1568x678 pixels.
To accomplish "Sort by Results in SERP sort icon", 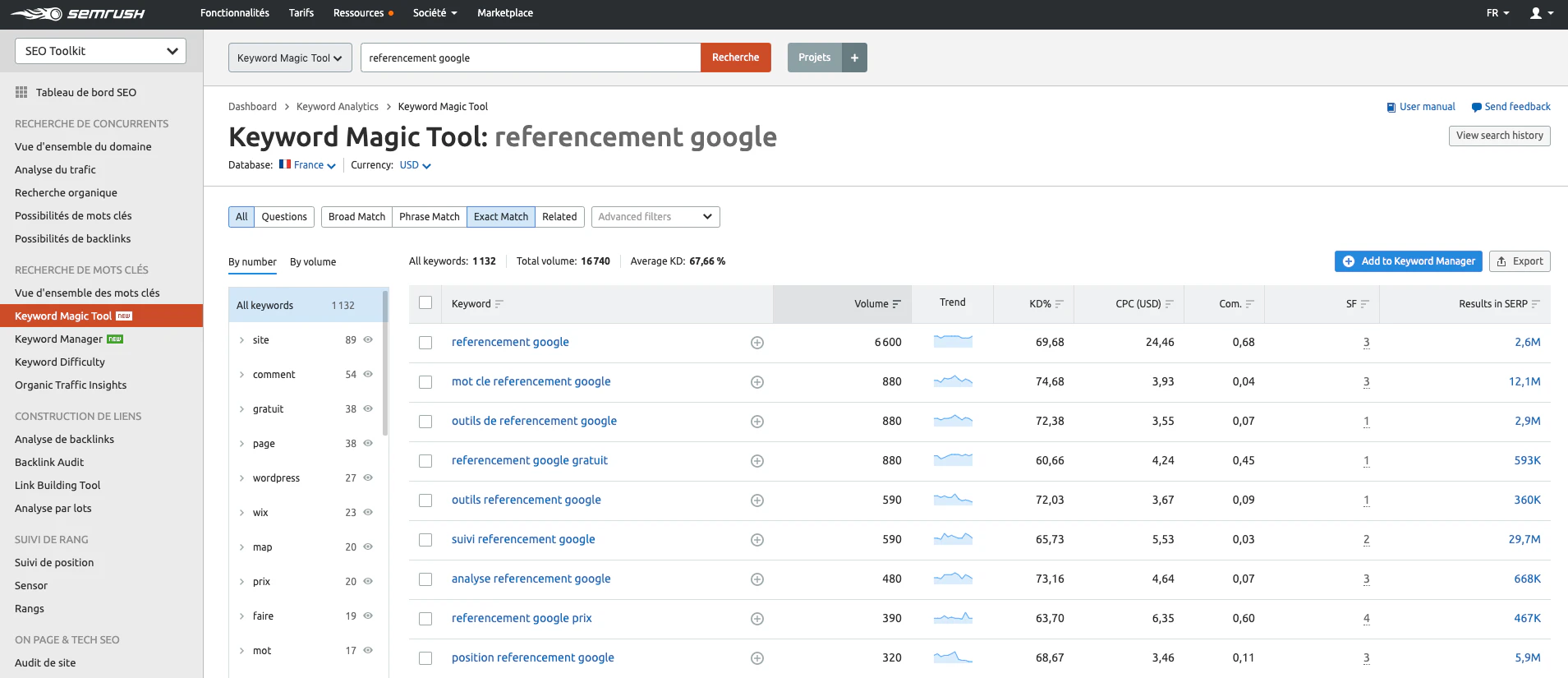I will point(1536,304).
